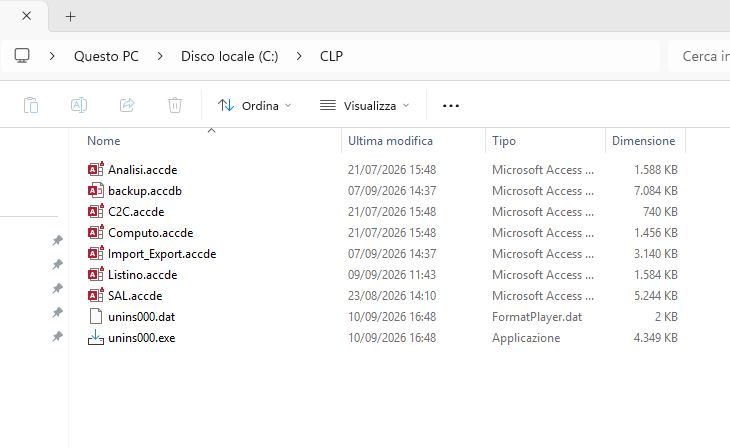The width and height of the screenshot is (730, 448).
Task: Click the CLP breadcrumb folder
Action: [331, 56]
